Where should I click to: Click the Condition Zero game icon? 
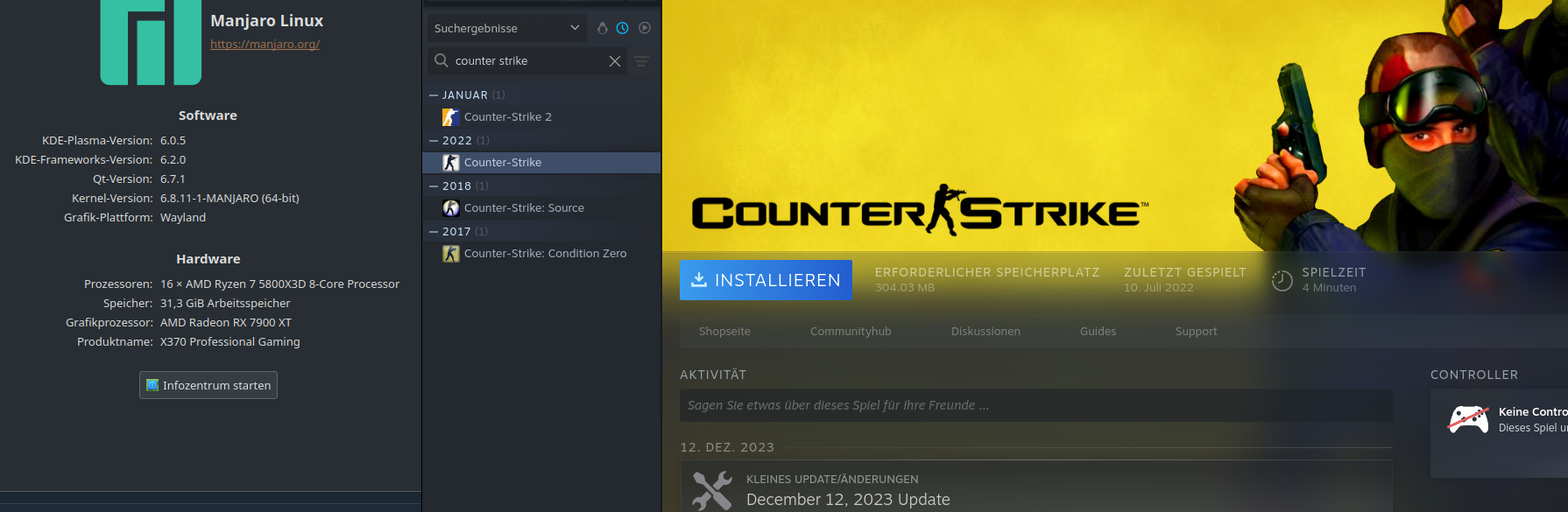click(x=451, y=254)
